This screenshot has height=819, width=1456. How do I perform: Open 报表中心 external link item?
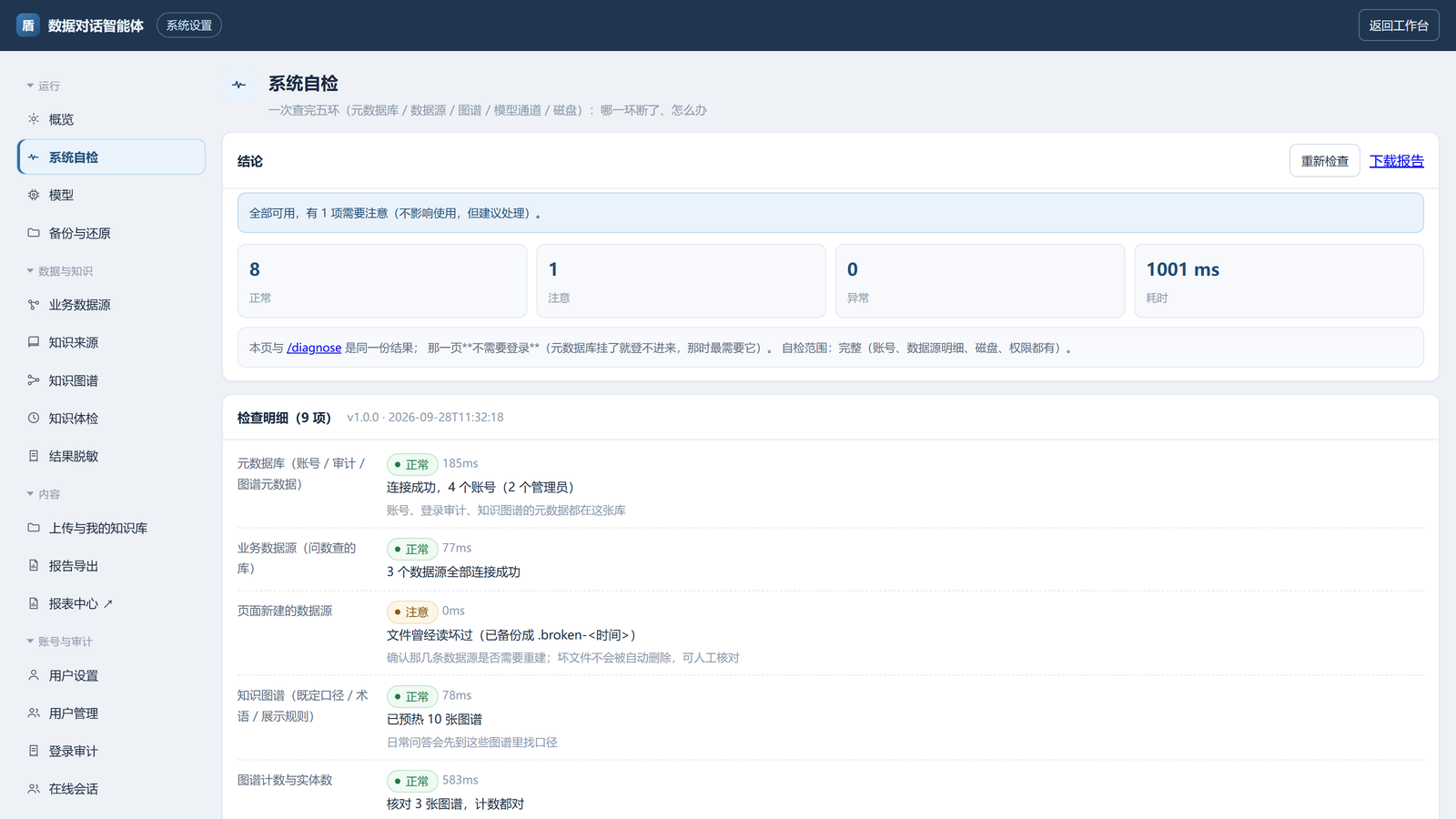coord(111,603)
